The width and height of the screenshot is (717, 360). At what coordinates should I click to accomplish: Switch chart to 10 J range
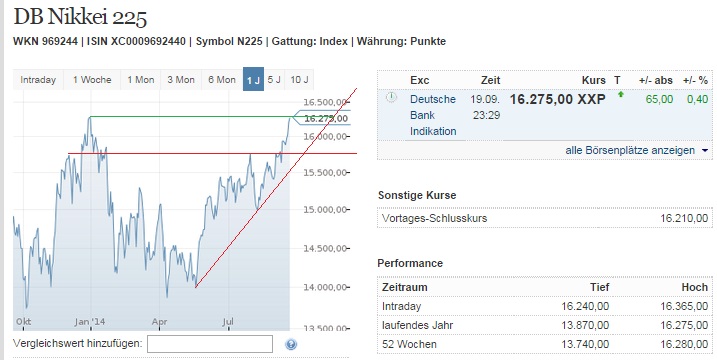[x=300, y=80]
